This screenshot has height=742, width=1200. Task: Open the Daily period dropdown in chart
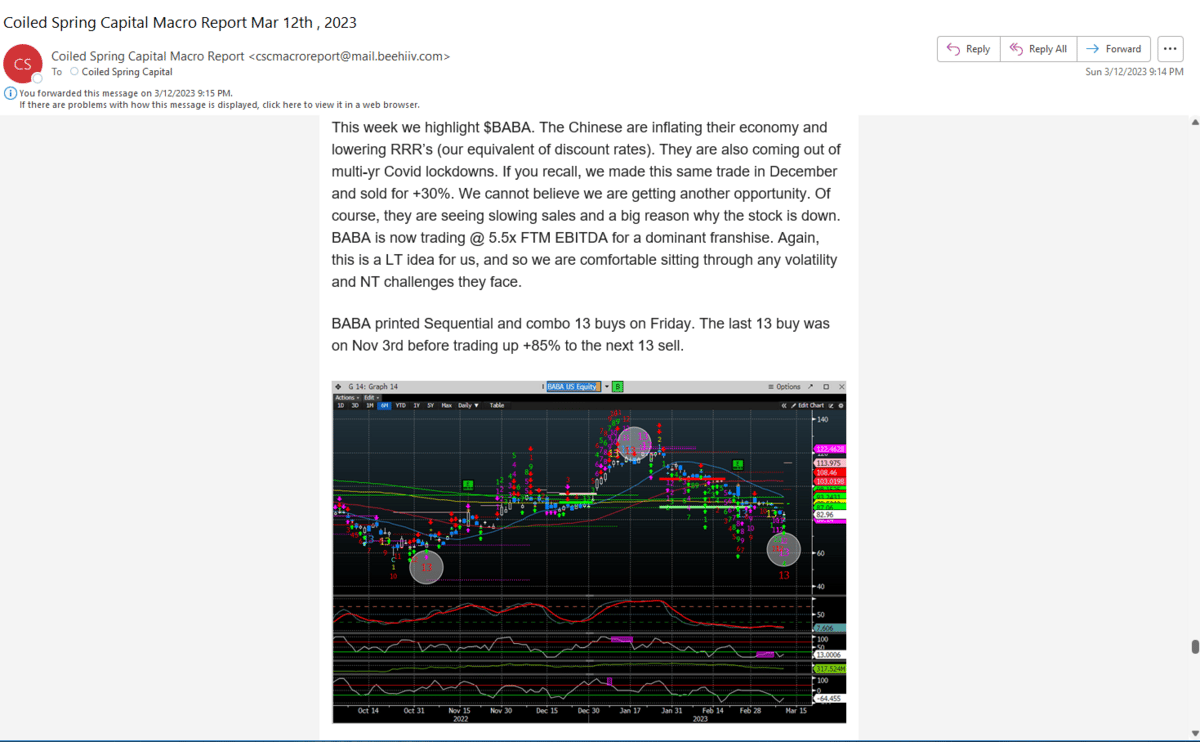click(468, 405)
